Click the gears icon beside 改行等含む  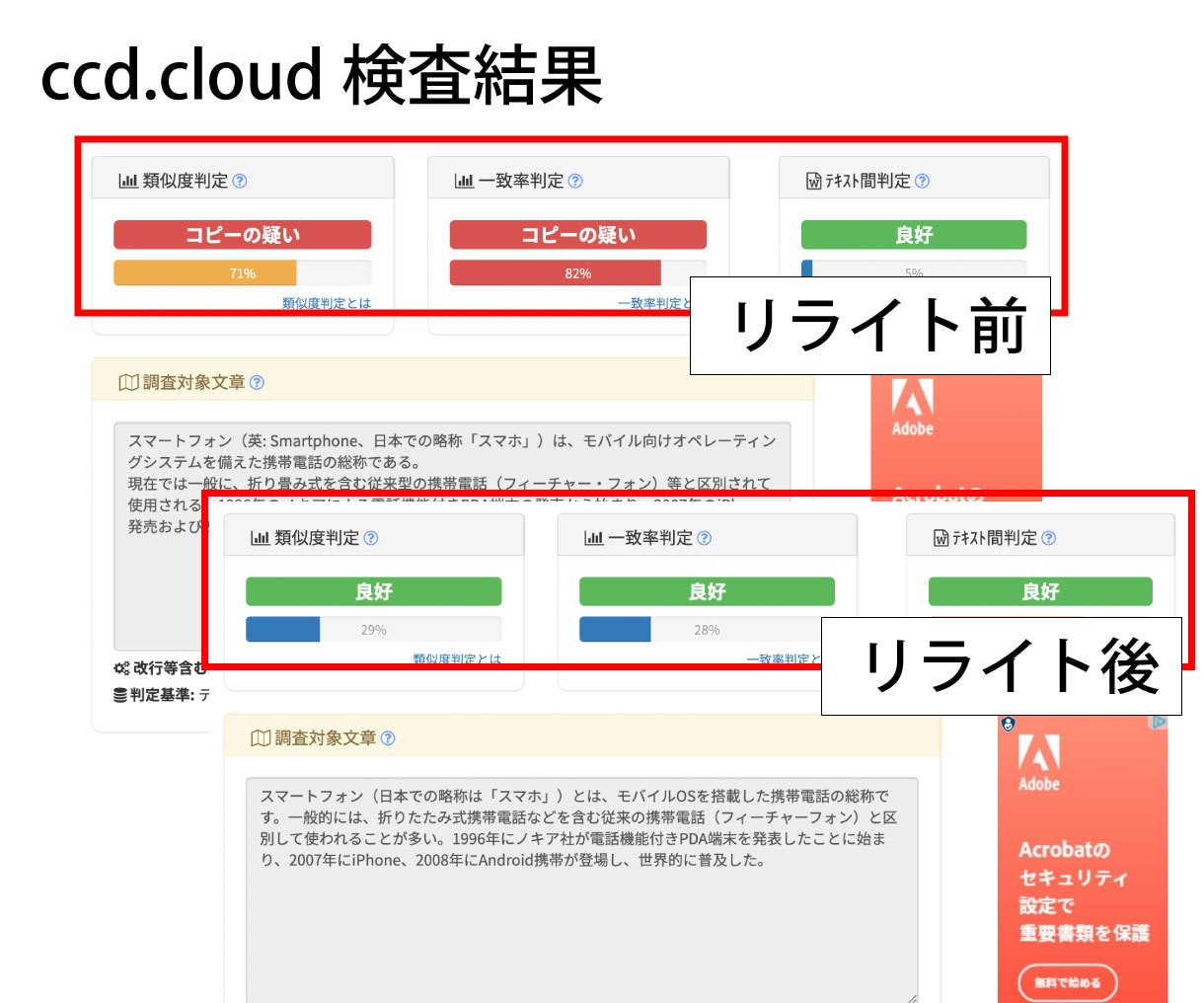[122, 668]
